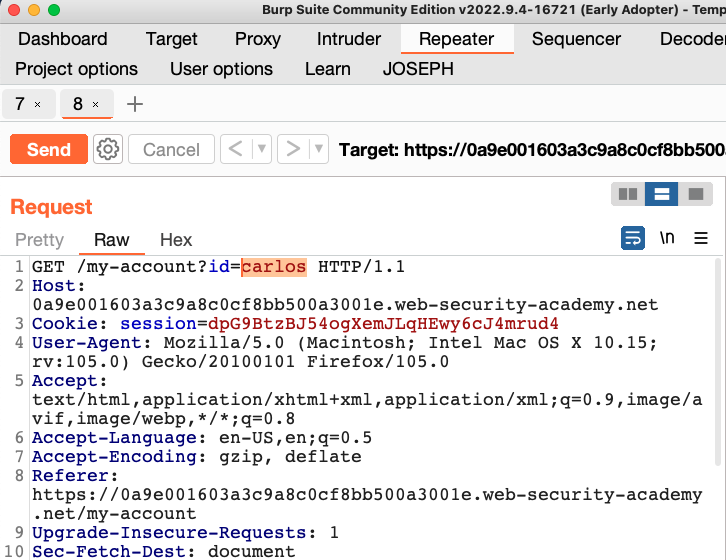Toggle show non-printable characters \n
This screenshot has width=726, height=560.
point(667,238)
